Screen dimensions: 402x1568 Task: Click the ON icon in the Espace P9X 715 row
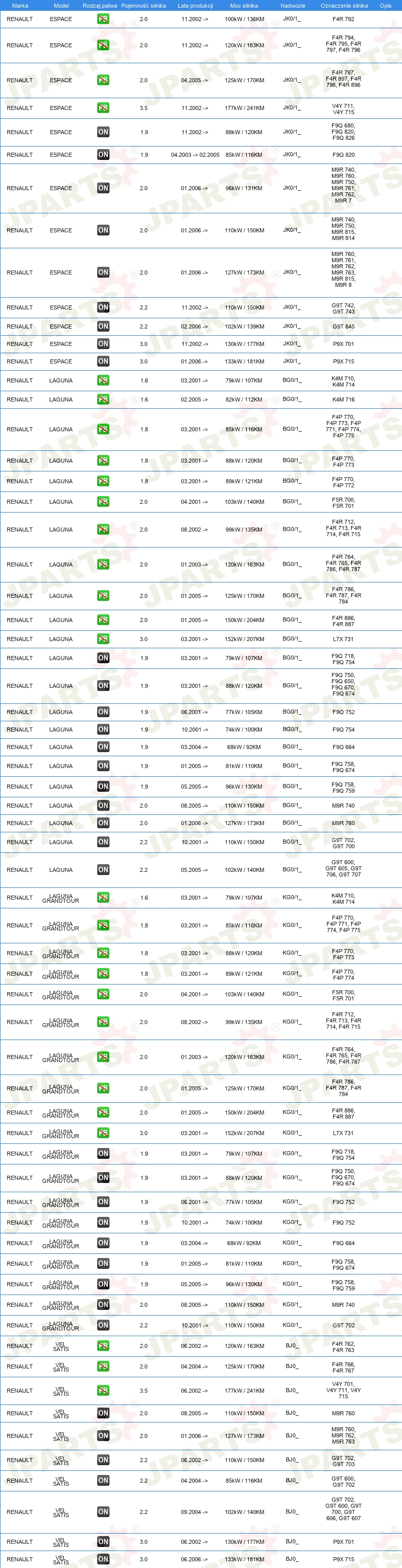[x=103, y=361]
